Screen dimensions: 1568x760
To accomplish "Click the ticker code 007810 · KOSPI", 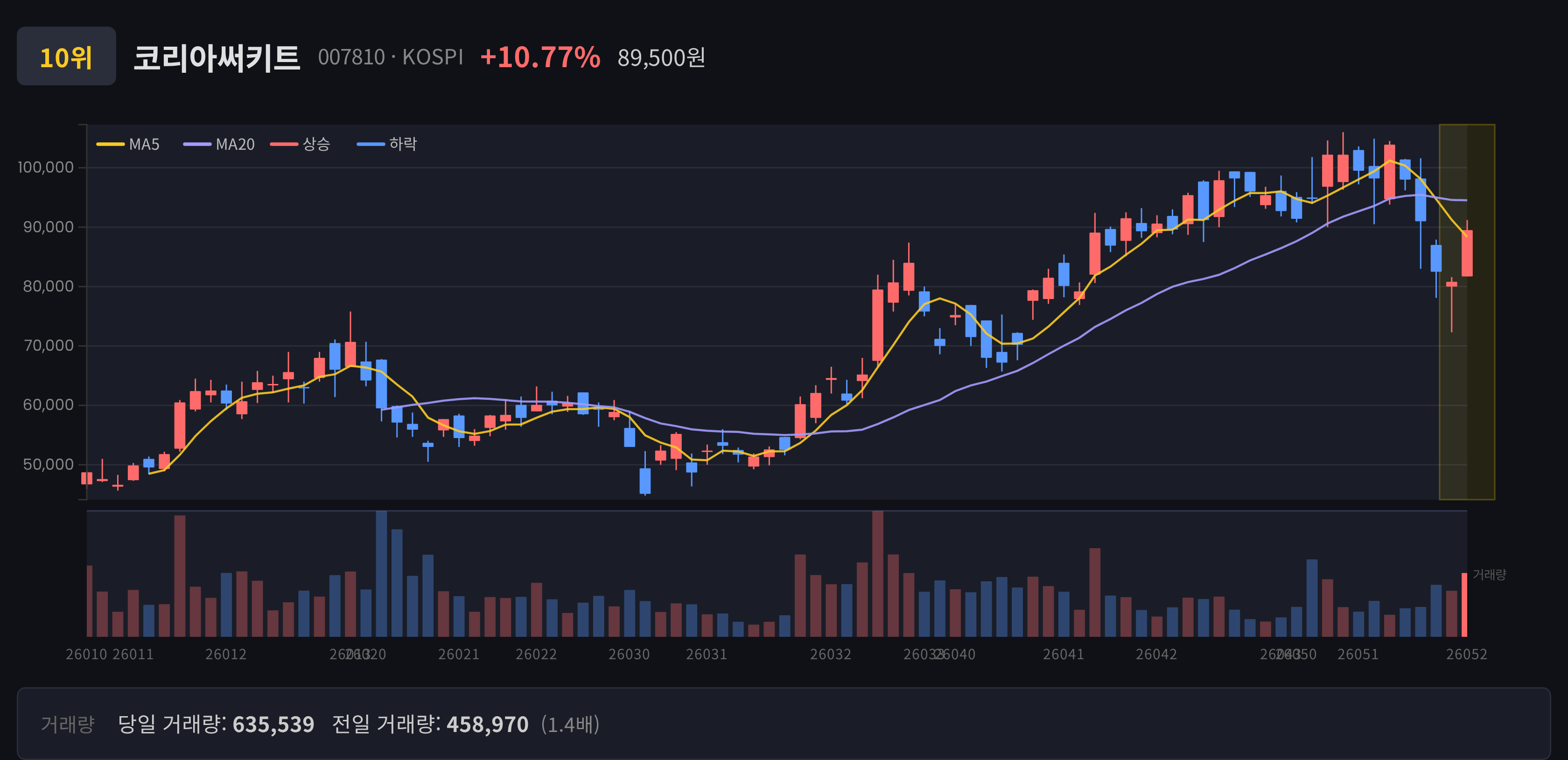I will click(x=390, y=57).
